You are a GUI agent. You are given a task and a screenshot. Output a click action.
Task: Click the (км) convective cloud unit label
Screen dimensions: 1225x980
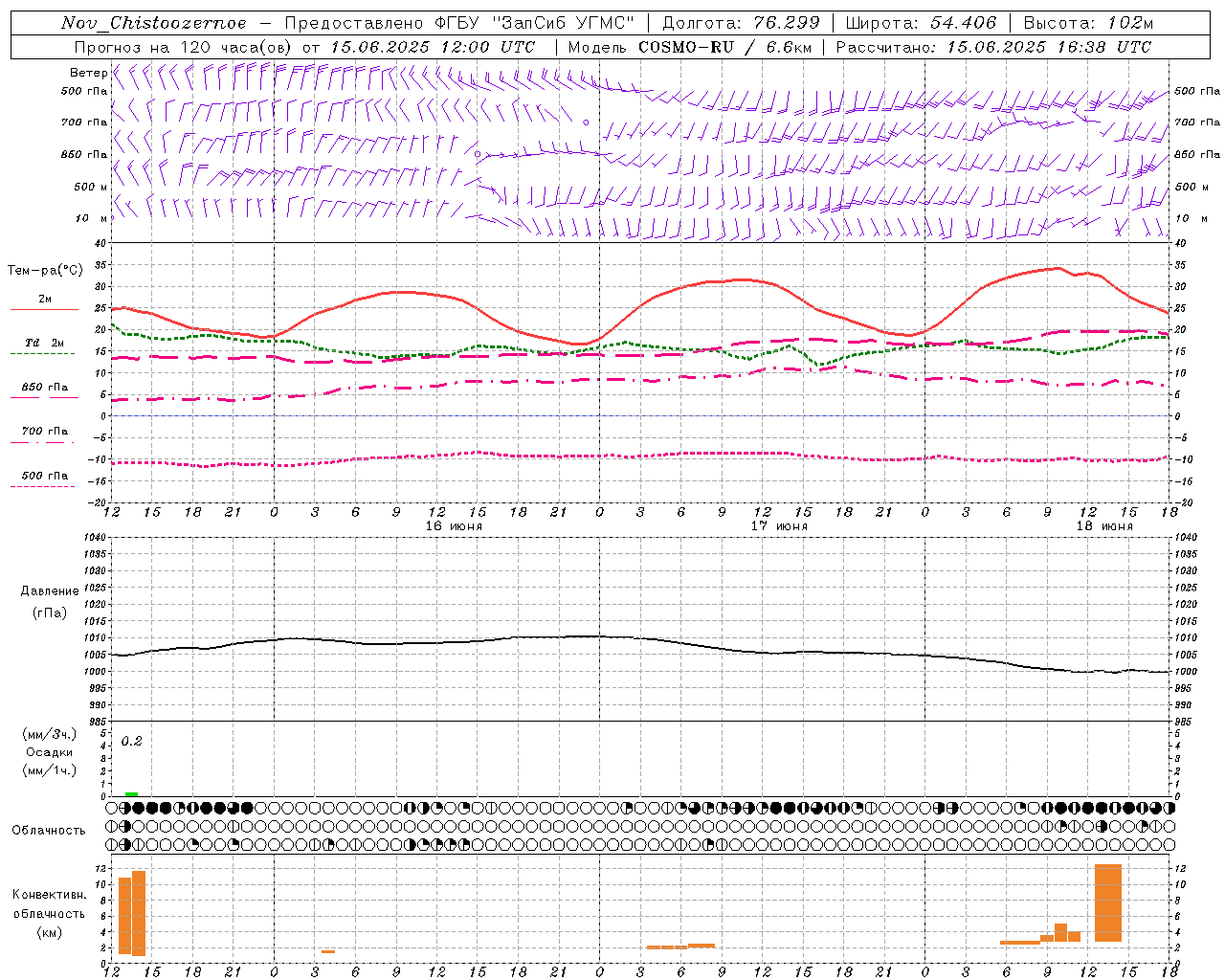click(x=49, y=933)
